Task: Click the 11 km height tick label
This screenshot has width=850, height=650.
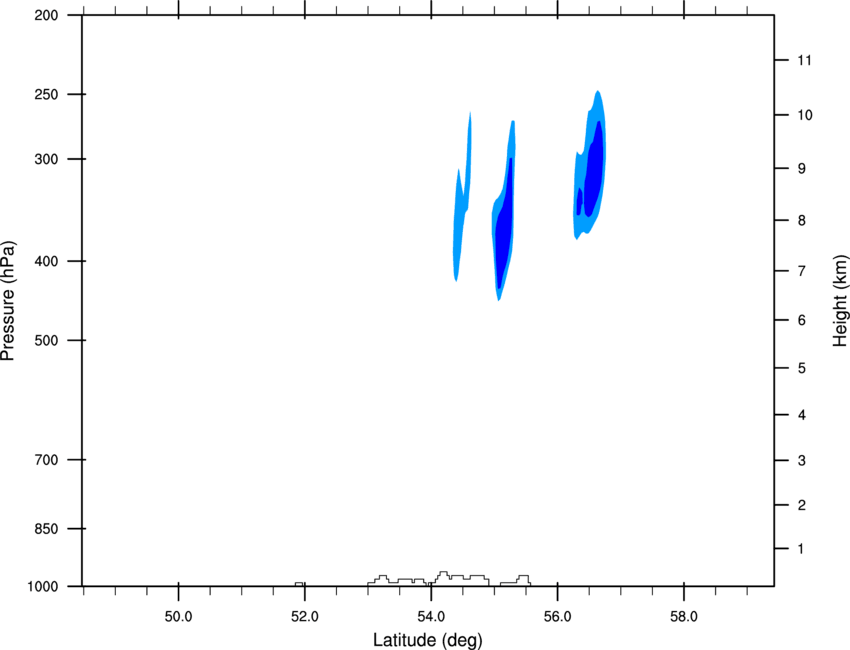Action: [804, 60]
